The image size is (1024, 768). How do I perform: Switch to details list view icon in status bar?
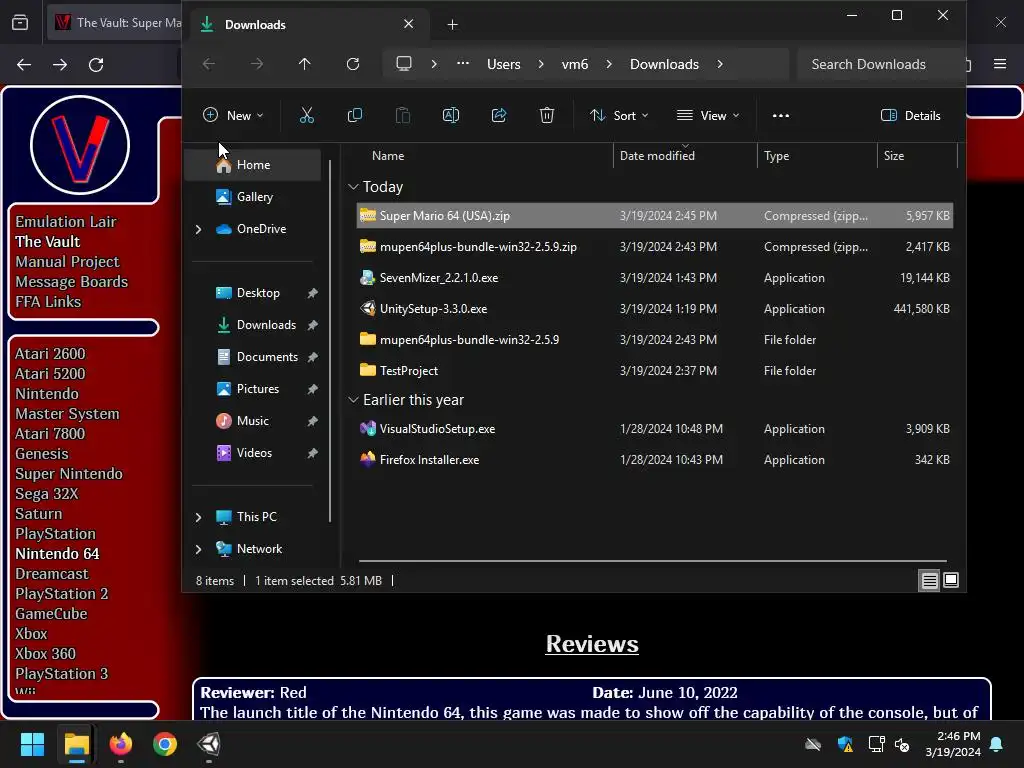click(929, 580)
